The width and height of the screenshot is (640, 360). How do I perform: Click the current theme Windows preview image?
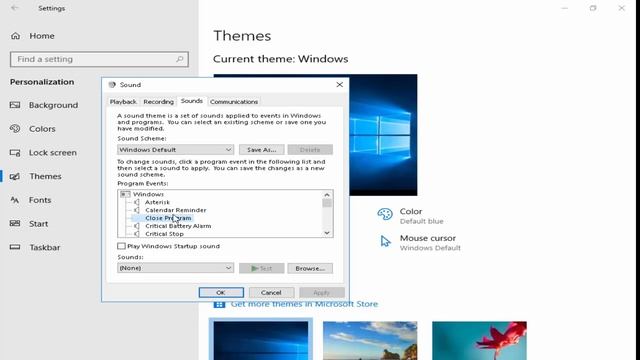coord(383,135)
